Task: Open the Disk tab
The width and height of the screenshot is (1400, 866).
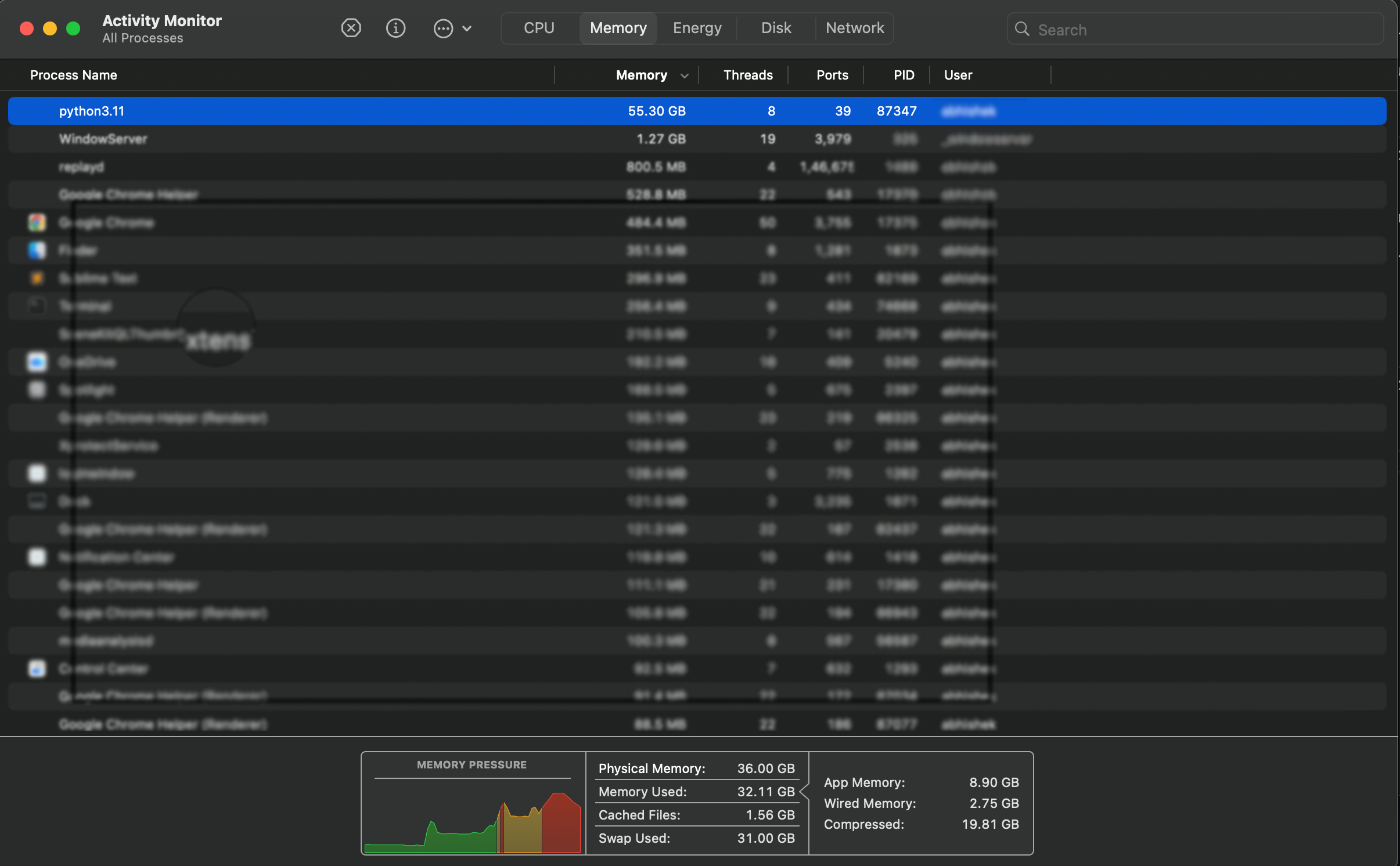Action: point(776,28)
